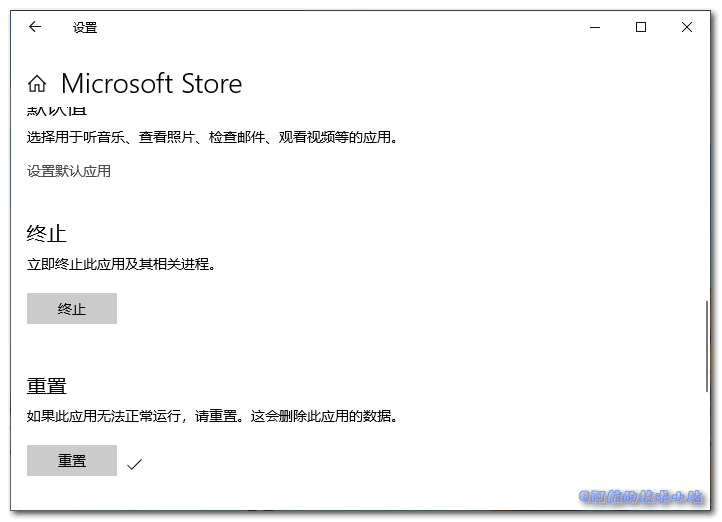
Task: Click the 选择用于听音乐 default apps description
Action: pos(212,138)
